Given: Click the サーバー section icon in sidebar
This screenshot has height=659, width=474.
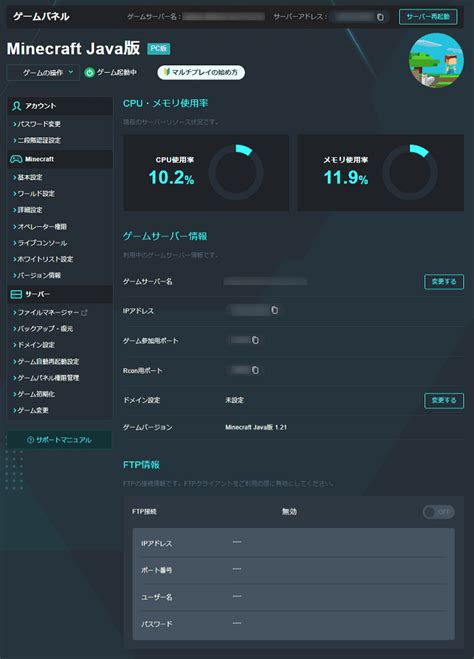Looking at the screenshot, I should coord(16,294).
